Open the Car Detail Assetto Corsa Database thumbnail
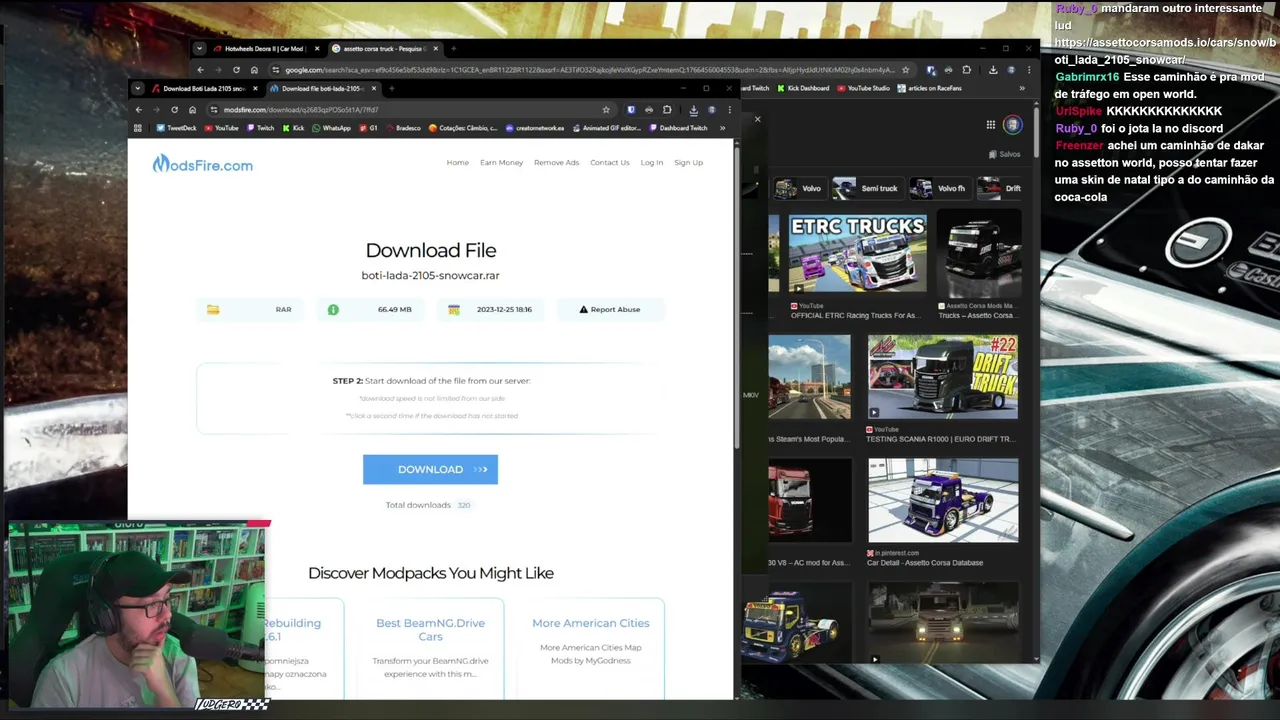 [943, 501]
